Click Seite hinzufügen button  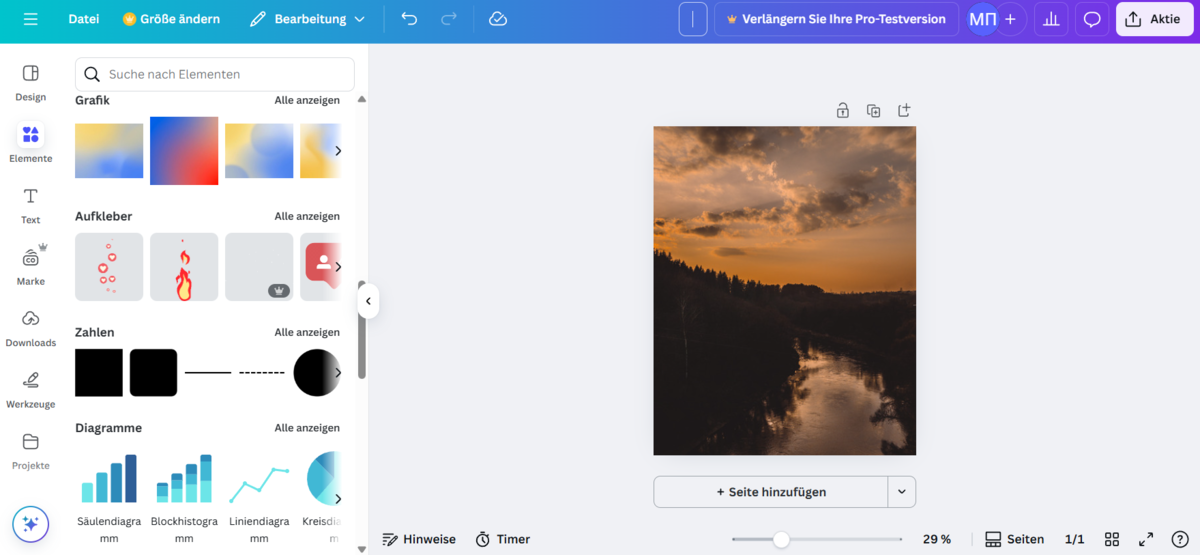771,492
